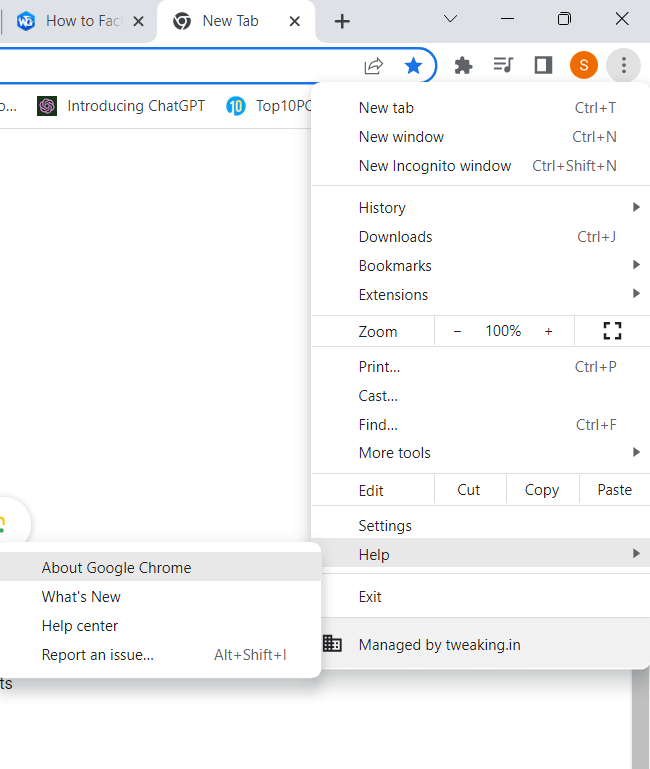Image resolution: width=650 pixels, height=769 pixels.
Task: Expand the More tools submenu
Action: tap(481, 453)
